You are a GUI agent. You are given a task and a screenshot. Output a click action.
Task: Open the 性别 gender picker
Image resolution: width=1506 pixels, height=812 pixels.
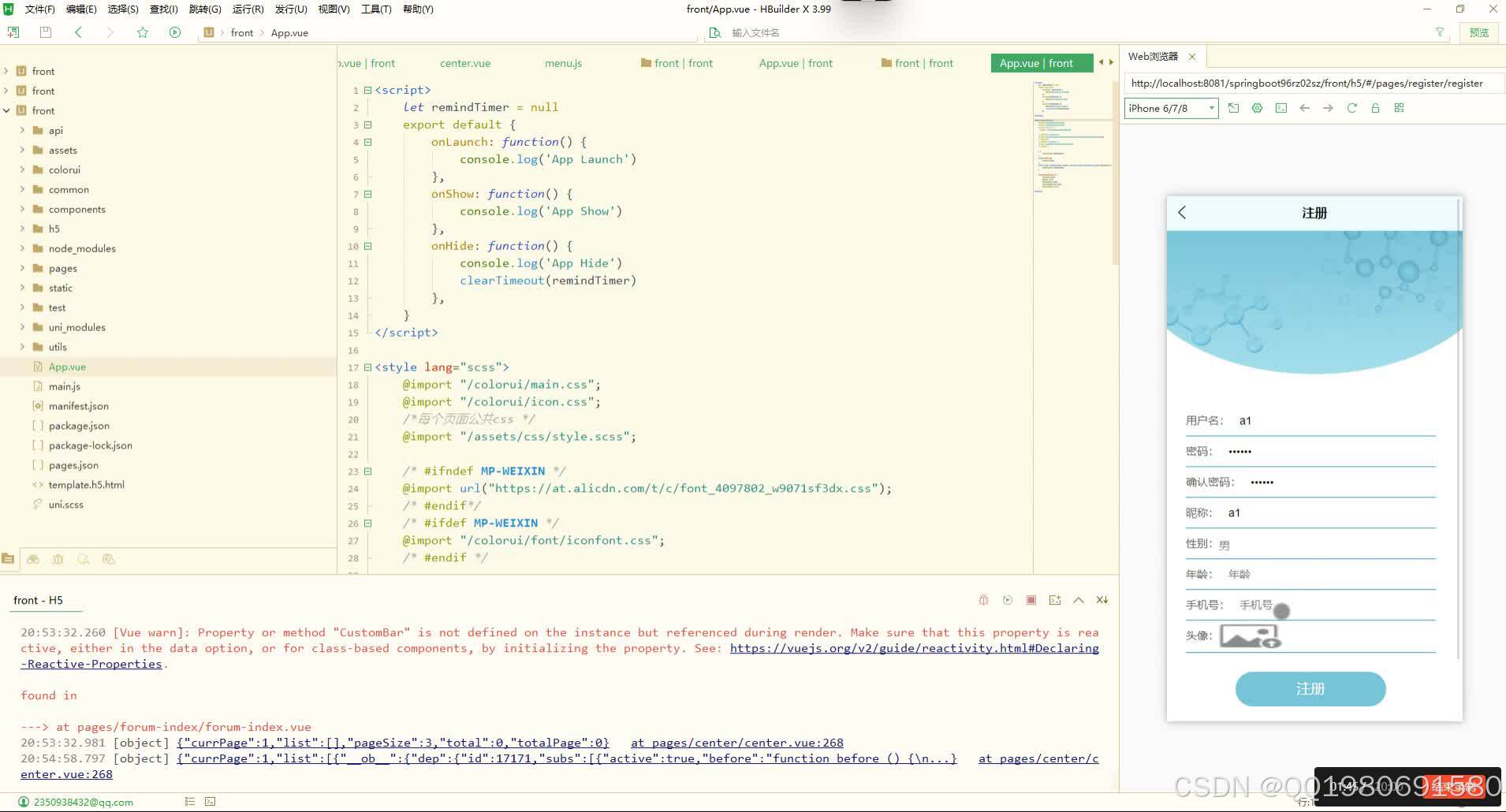[x=1326, y=545]
